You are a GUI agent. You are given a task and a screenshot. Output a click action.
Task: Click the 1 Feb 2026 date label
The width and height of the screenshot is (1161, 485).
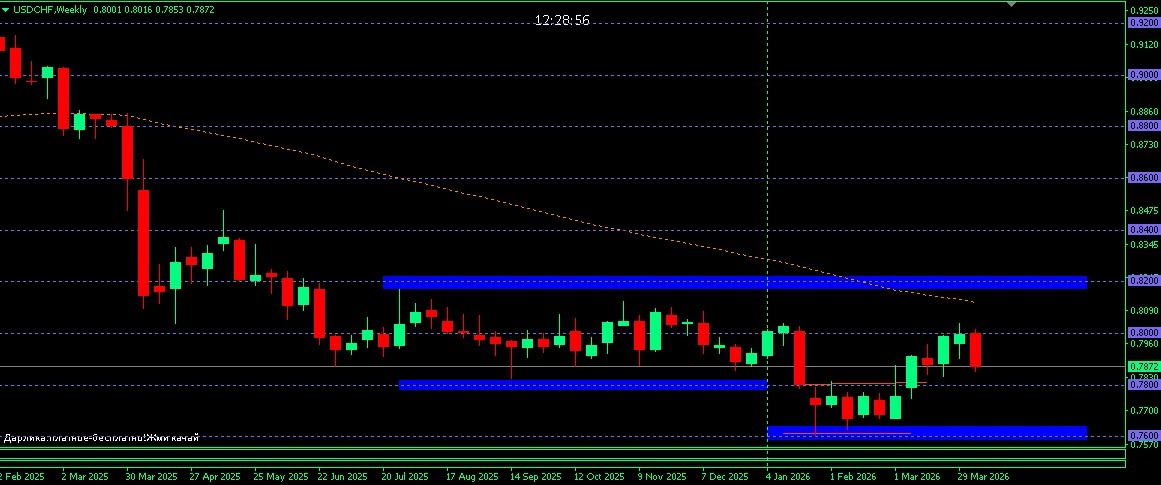854,478
